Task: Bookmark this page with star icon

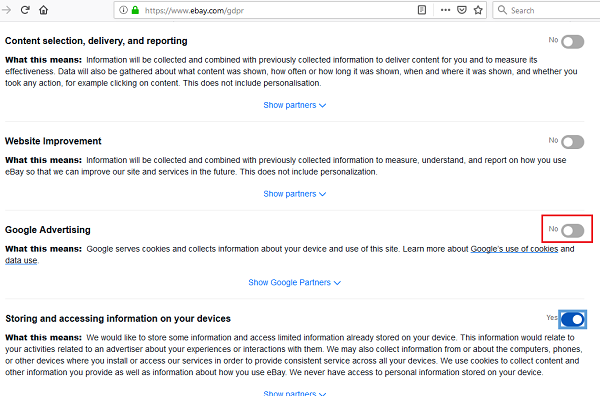Action: [x=478, y=10]
